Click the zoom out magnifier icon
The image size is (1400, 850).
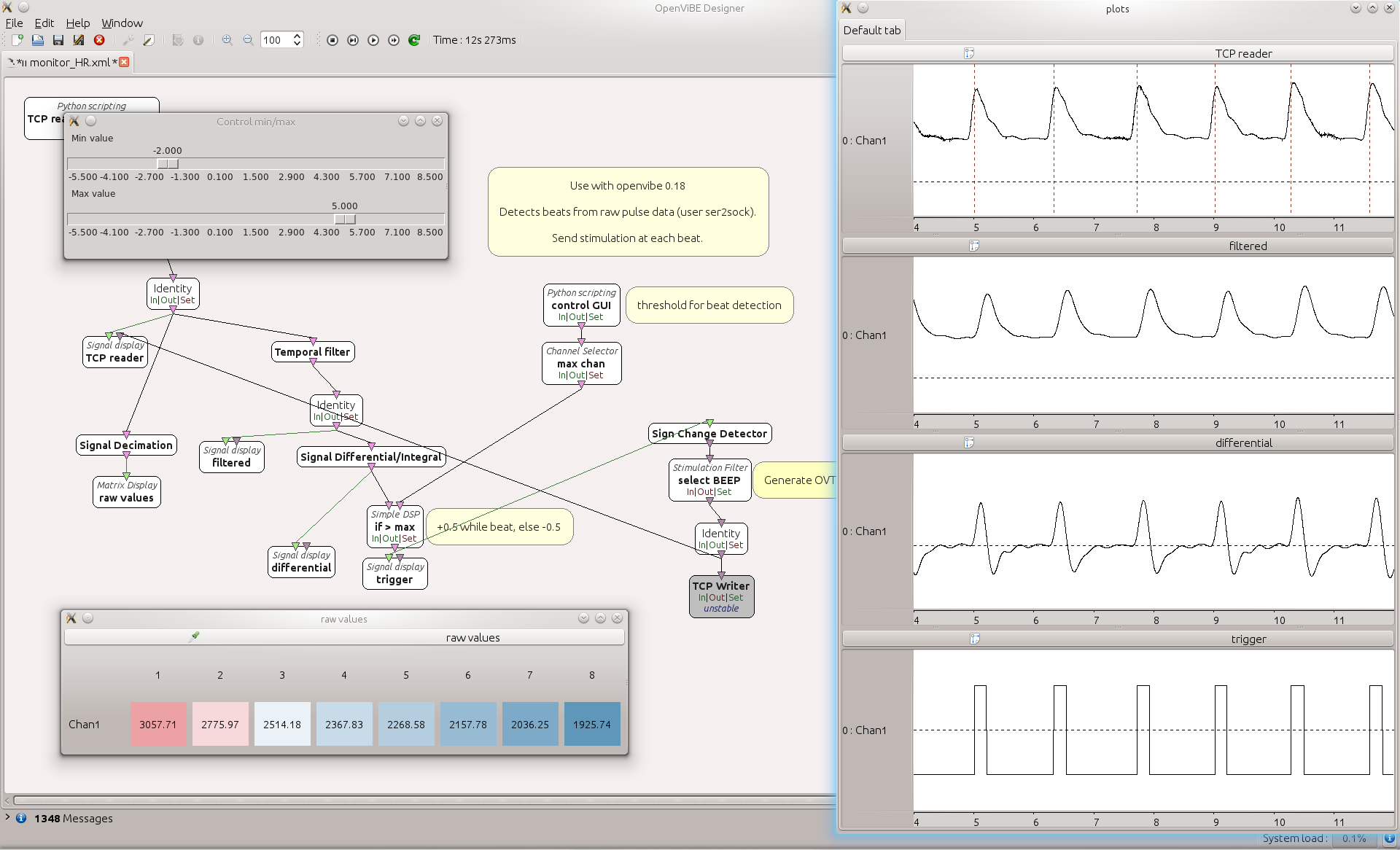tap(248, 40)
